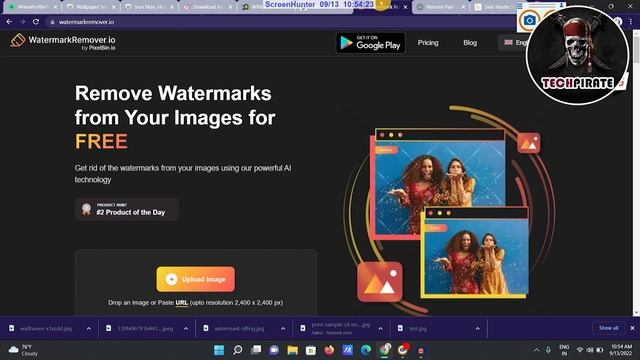The image size is (640, 360).
Task: Open options chevron for the 1391... jpeg download
Action: (186, 329)
